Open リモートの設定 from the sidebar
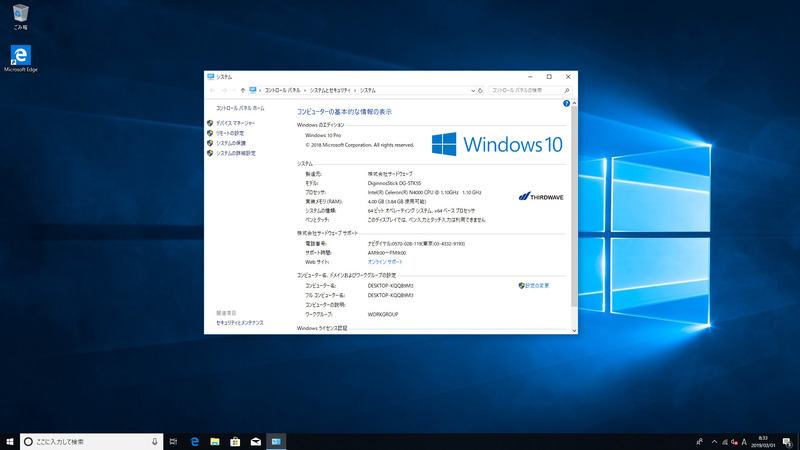Image resolution: width=800 pixels, height=450 pixels. coord(230,133)
